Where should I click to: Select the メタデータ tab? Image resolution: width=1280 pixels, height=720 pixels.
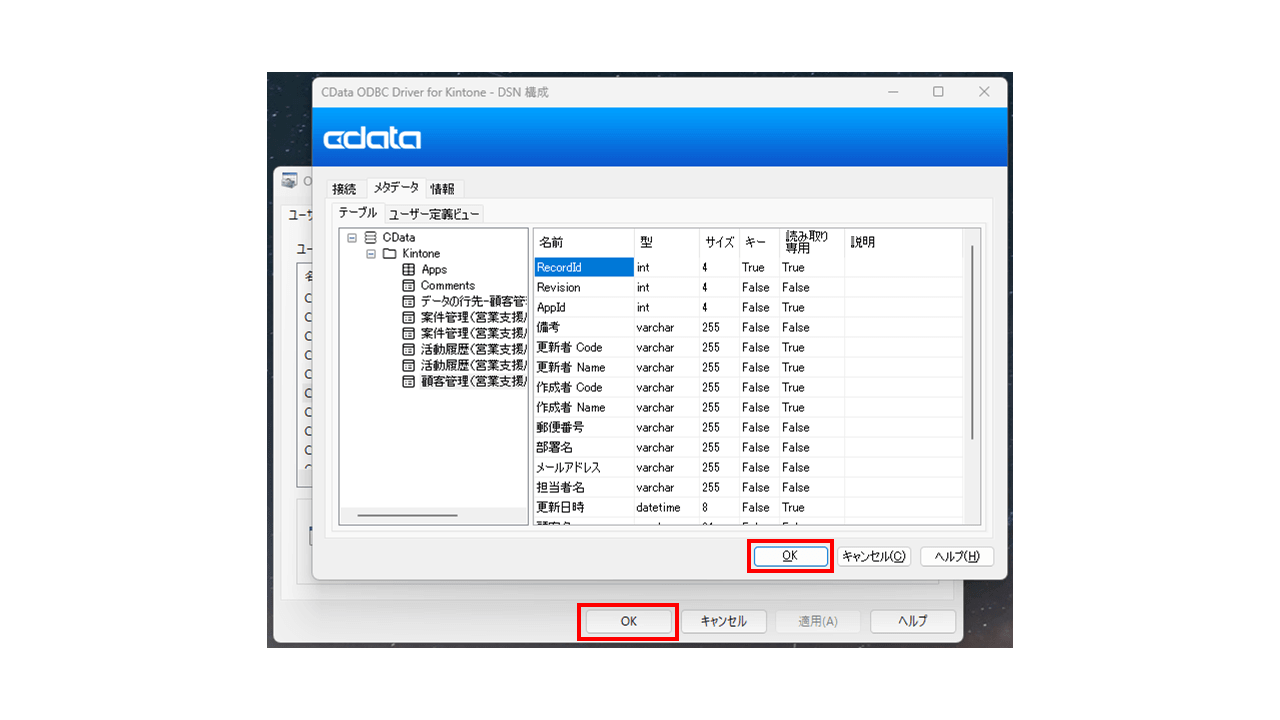[x=396, y=188]
